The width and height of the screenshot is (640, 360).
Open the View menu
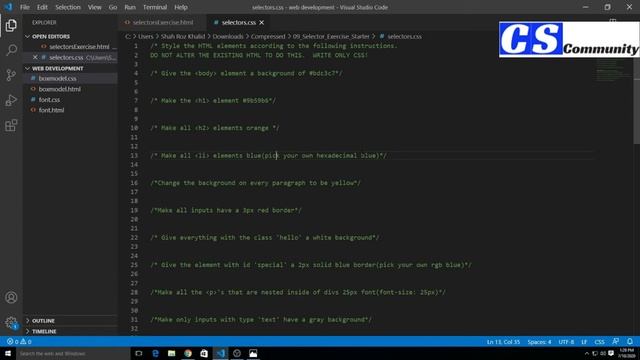click(94, 7)
